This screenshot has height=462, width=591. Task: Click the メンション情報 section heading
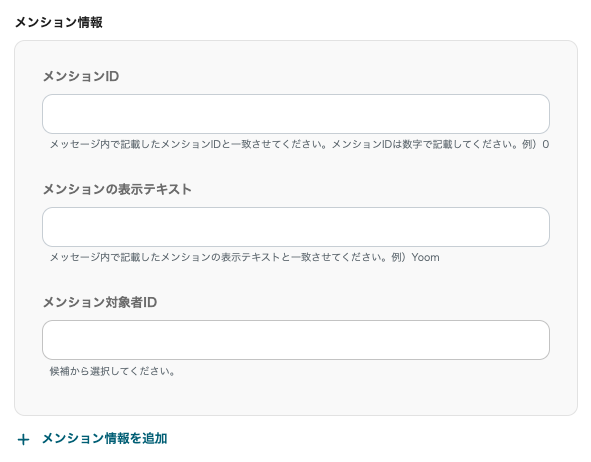(59, 22)
